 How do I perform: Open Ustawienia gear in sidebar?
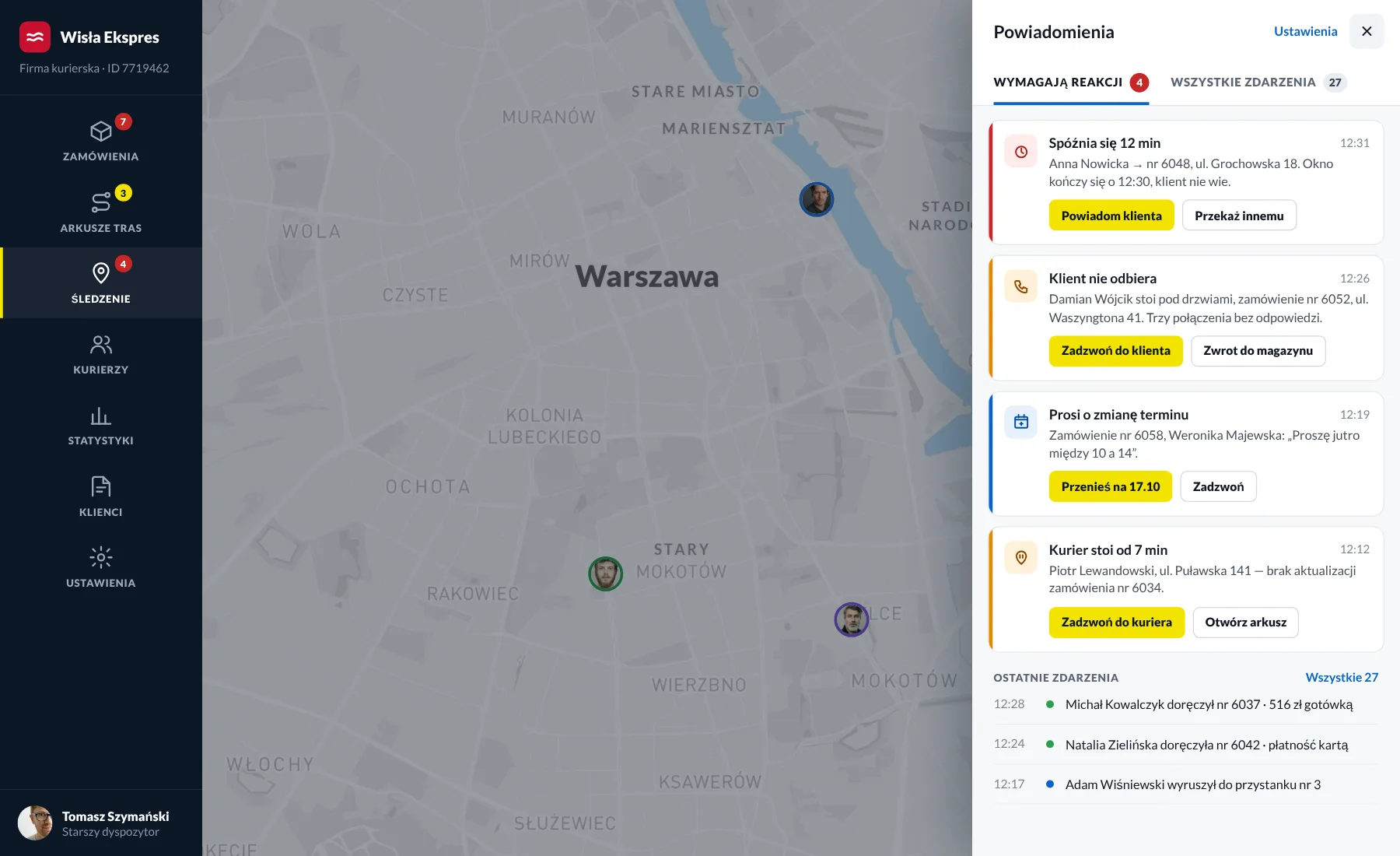click(101, 567)
